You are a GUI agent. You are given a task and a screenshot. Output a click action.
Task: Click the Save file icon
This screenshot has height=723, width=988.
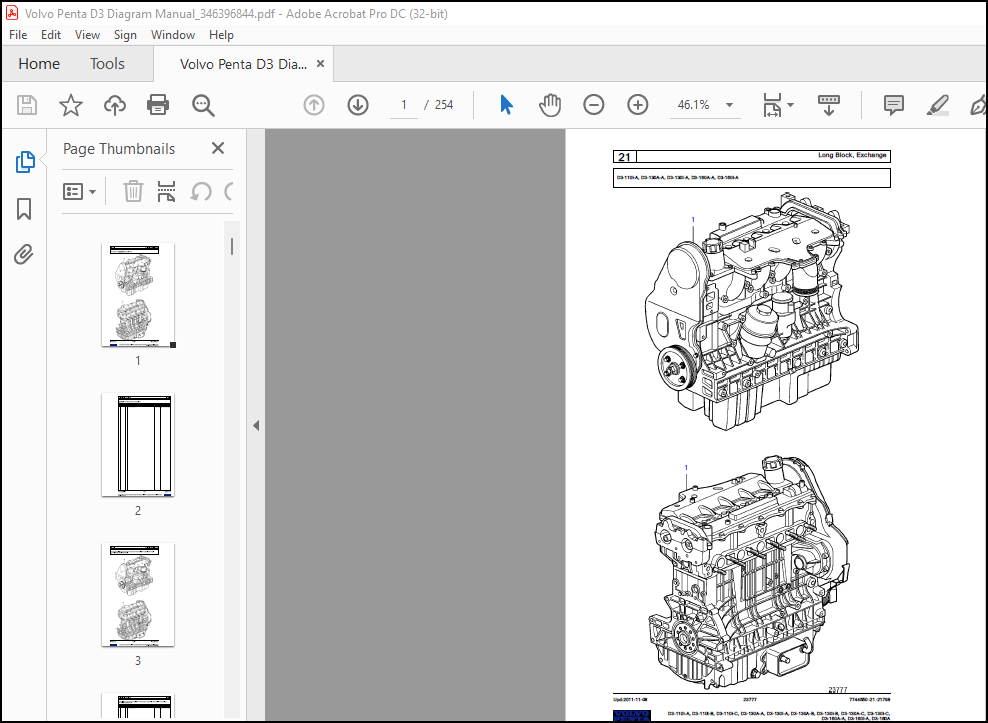[x=26, y=105]
